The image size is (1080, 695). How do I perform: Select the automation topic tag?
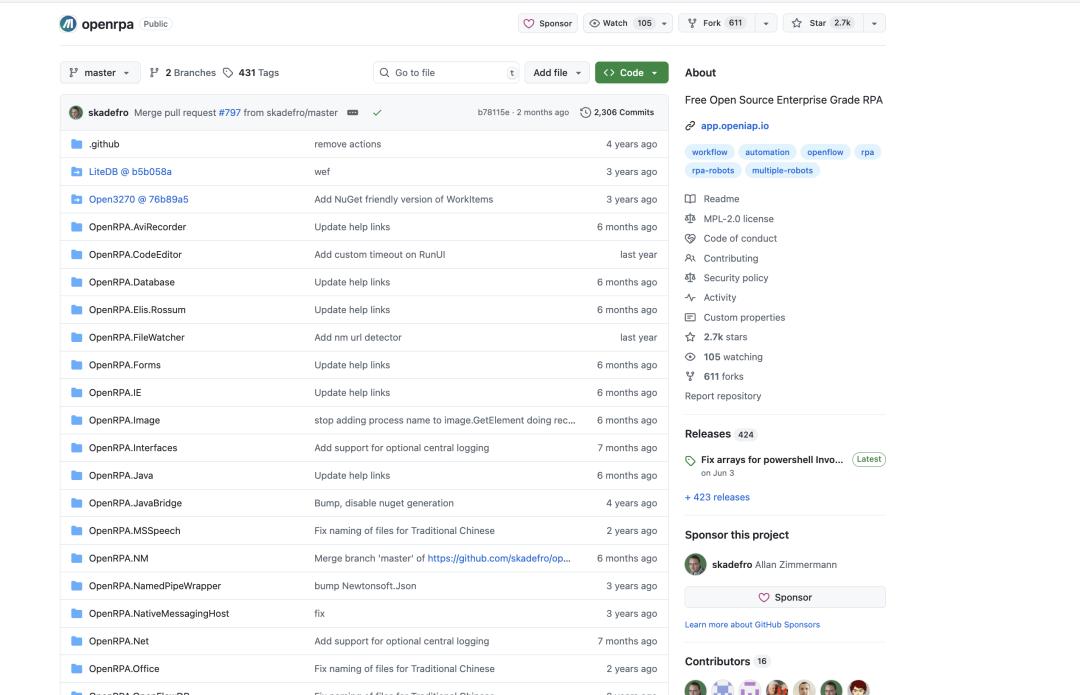point(767,152)
